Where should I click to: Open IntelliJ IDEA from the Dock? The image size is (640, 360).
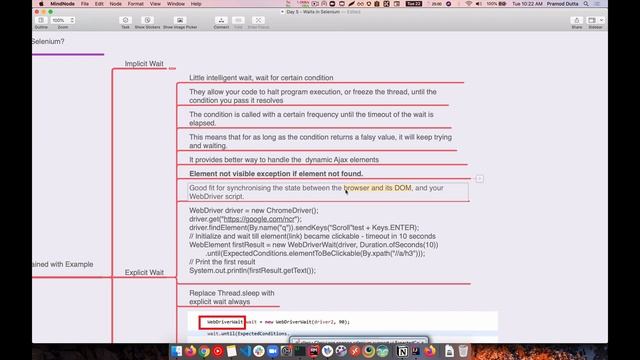coord(416,351)
